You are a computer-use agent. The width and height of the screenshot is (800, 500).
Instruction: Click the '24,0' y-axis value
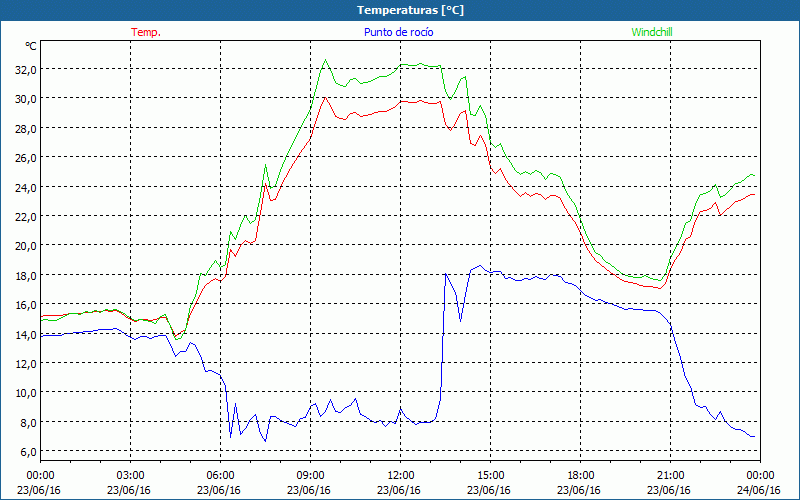click(26, 188)
